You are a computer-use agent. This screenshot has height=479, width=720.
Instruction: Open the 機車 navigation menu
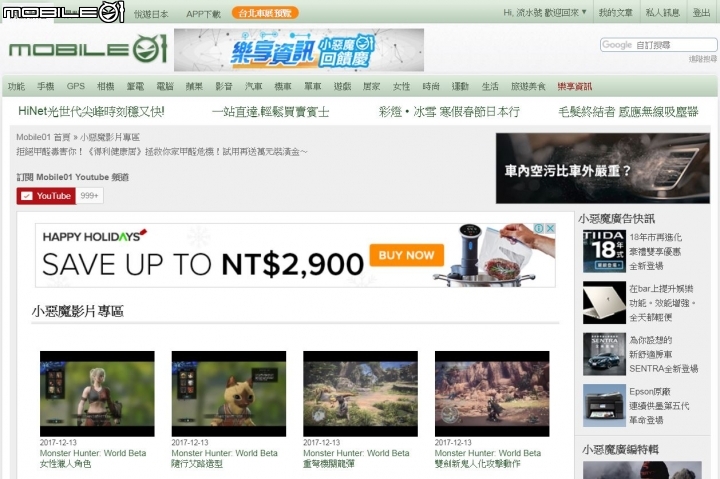(x=283, y=86)
